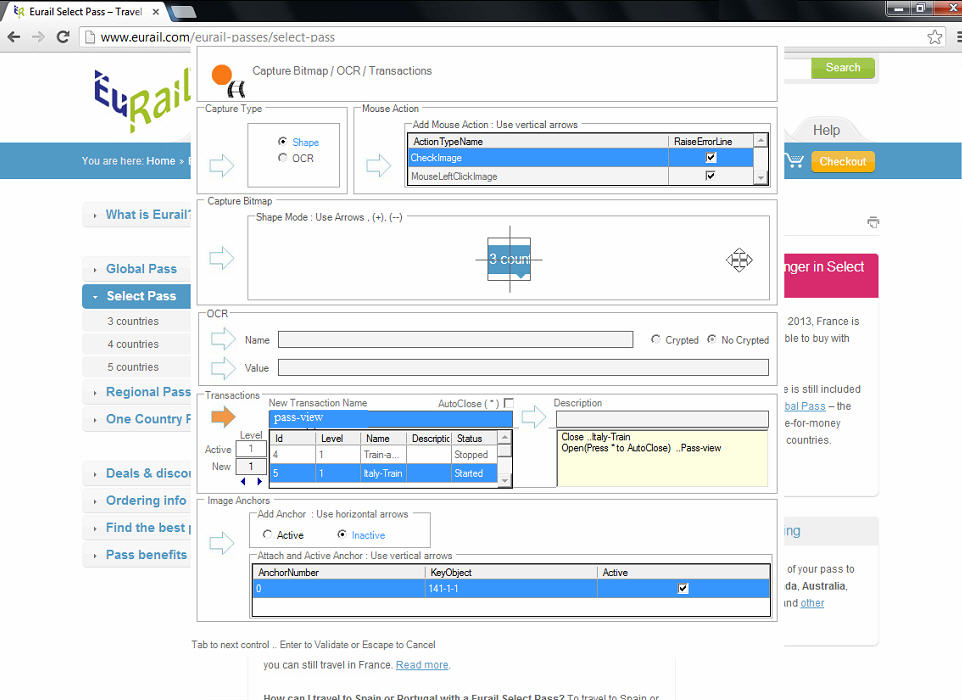Image resolution: width=962 pixels, height=700 pixels.
Task: Select the OCR capture type
Action: (x=282, y=157)
